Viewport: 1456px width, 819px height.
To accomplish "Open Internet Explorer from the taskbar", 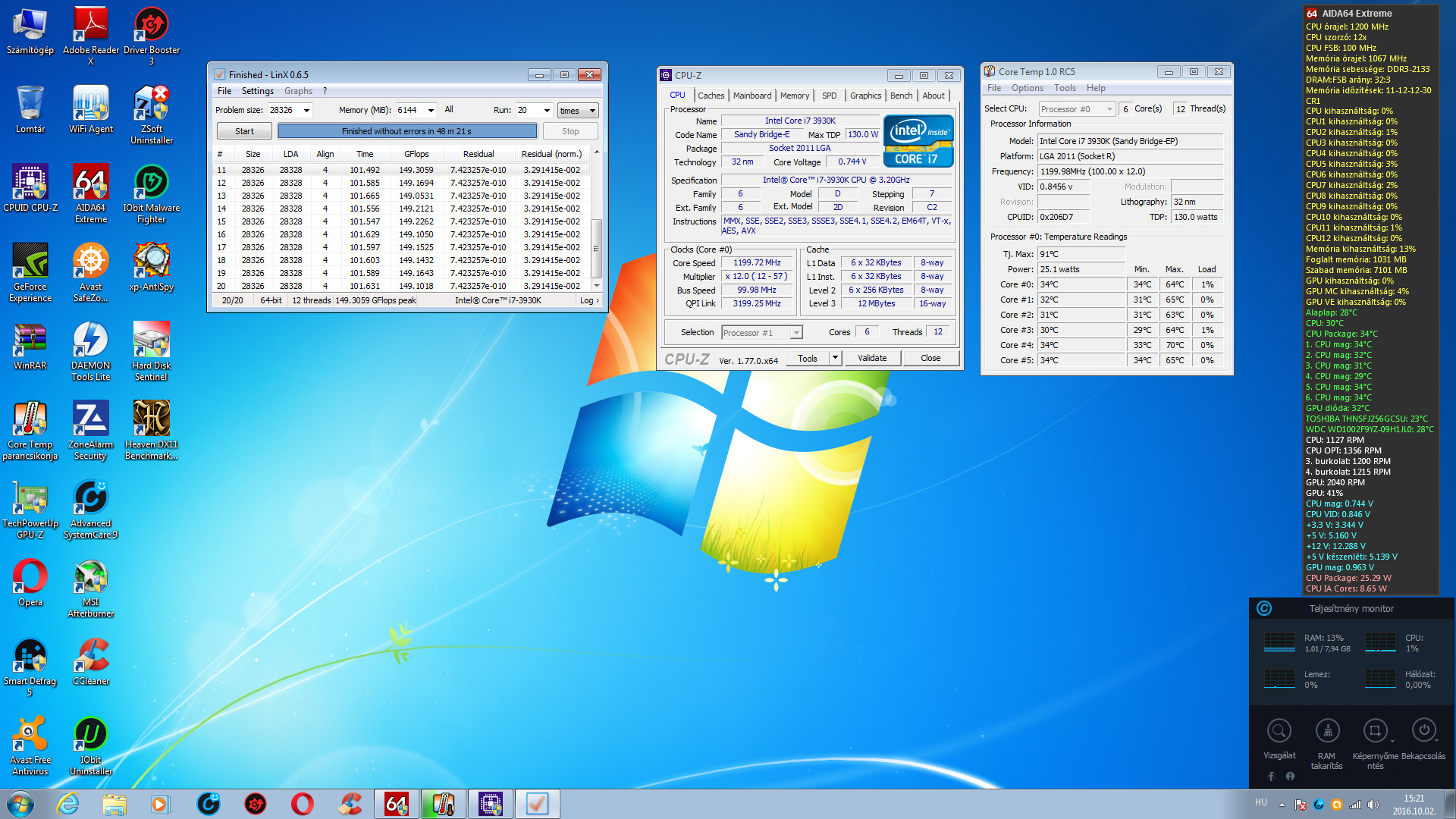I will [68, 804].
